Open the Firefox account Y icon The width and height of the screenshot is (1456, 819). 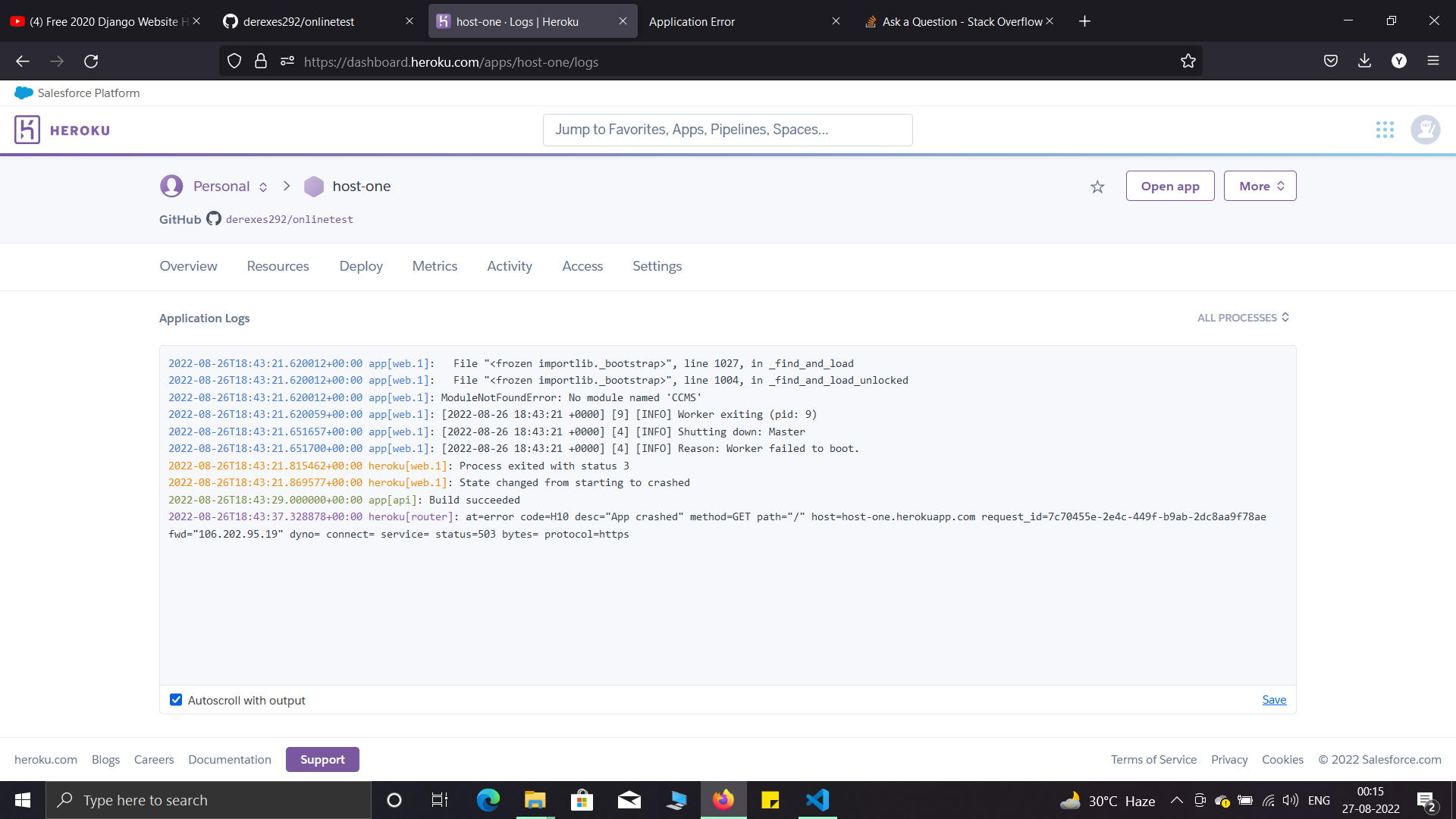(1399, 61)
